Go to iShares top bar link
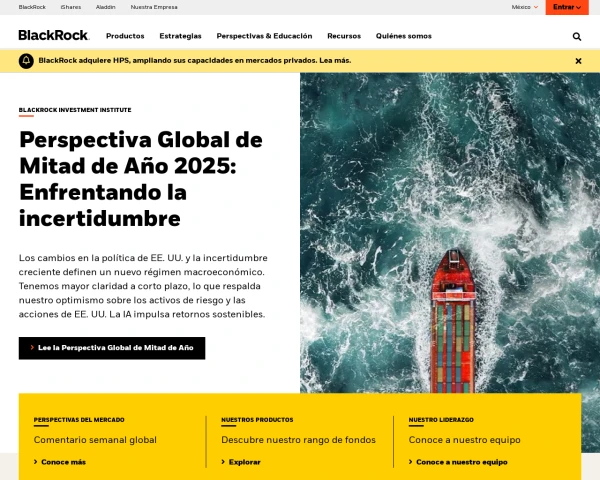 pos(71,7)
